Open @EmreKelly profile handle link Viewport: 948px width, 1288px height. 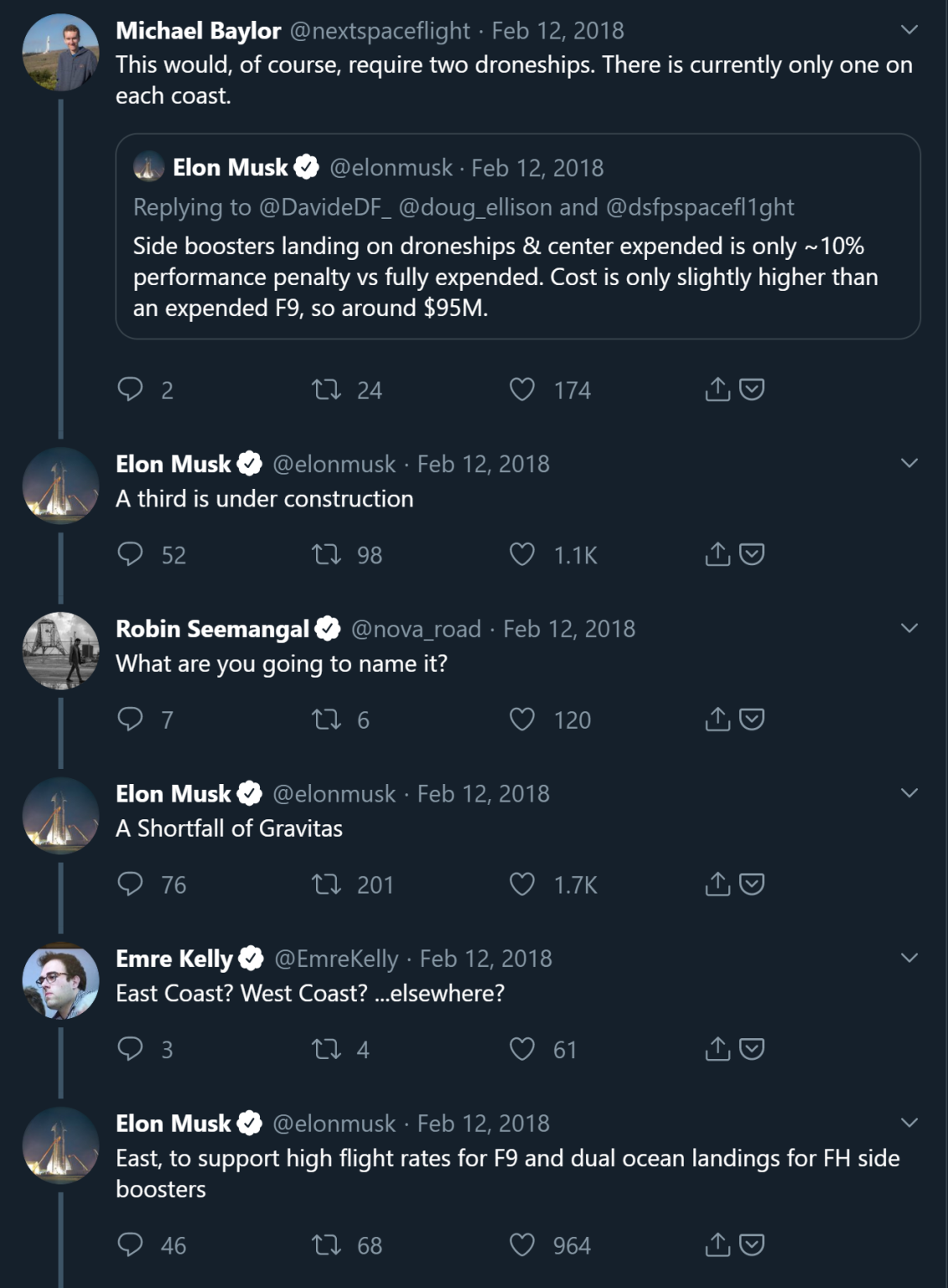click(x=336, y=958)
